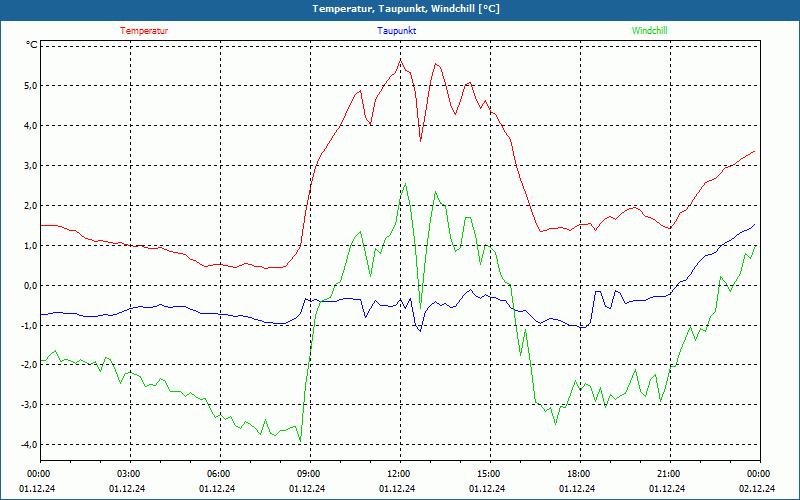Click the '18:00' time label
The height and width of the screenshot is (500, 800).
coord(580,474)
